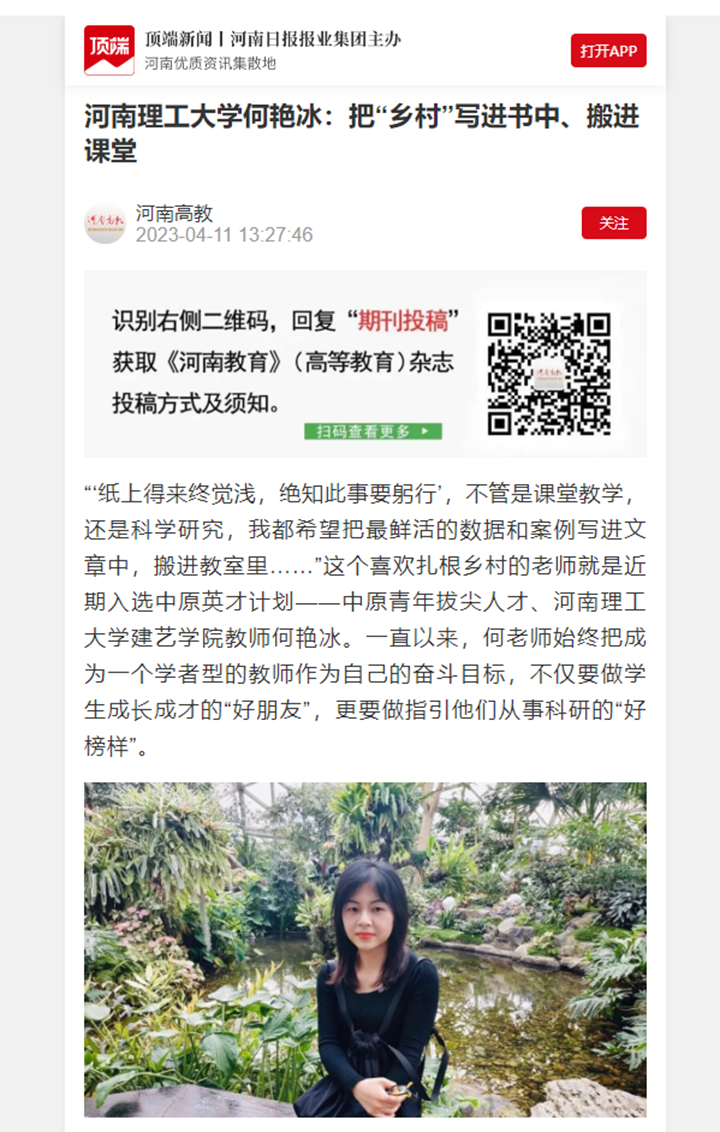Click the green 扫码查看更多 button

point(373,432)
